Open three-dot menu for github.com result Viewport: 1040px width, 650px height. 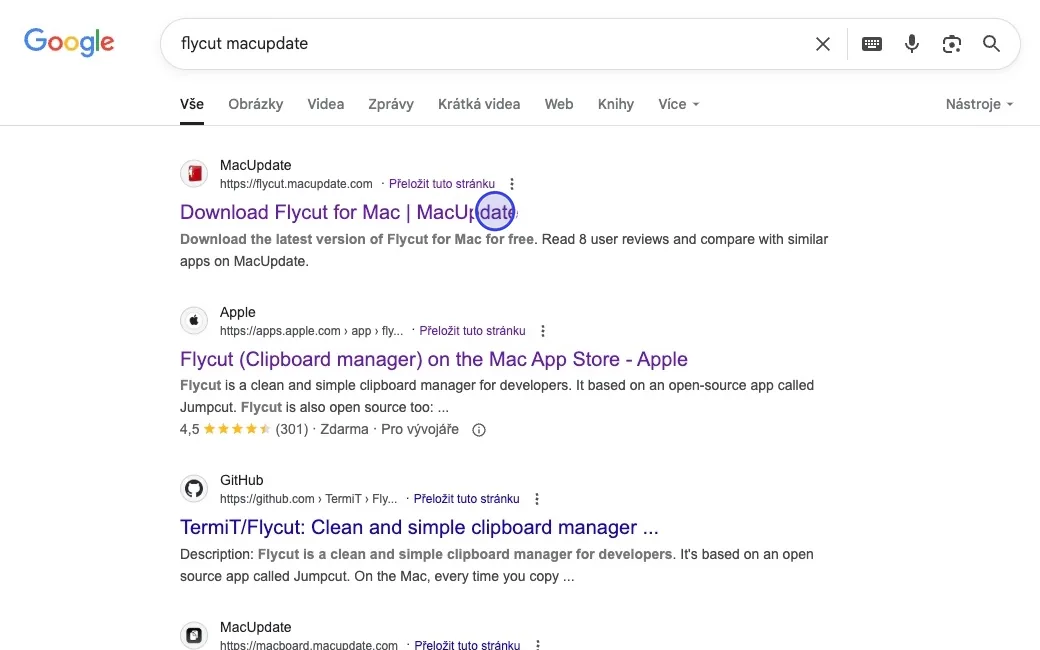click(x=537, y=499)
